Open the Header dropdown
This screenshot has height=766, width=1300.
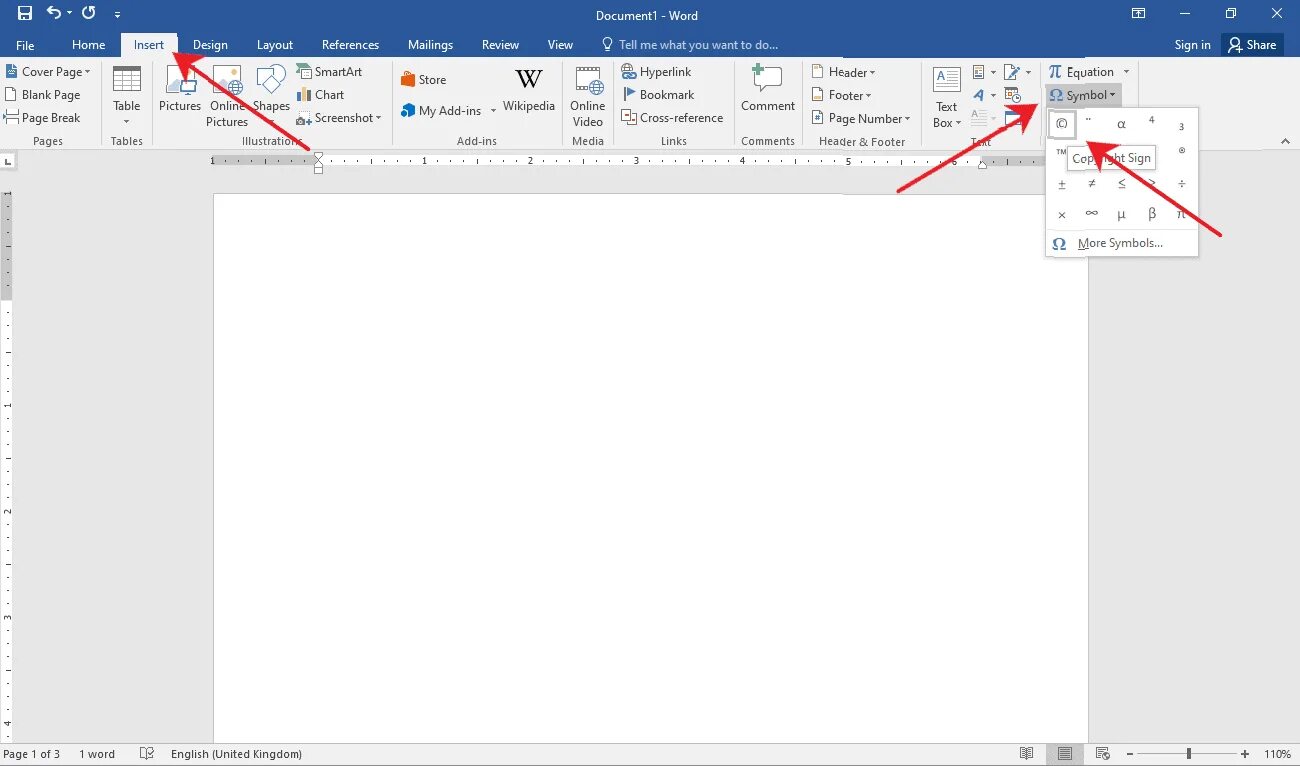tap(844, 72)
